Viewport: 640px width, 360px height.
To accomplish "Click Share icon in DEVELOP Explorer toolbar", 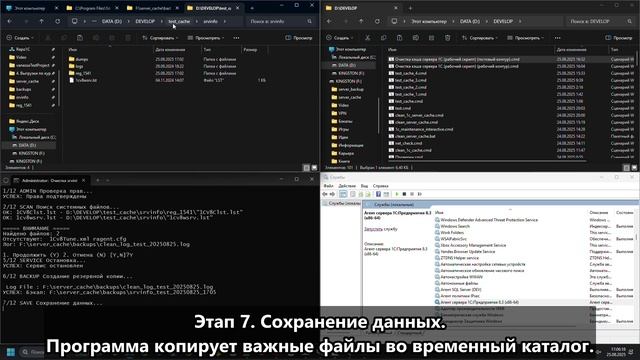I will tap(431, 38).
